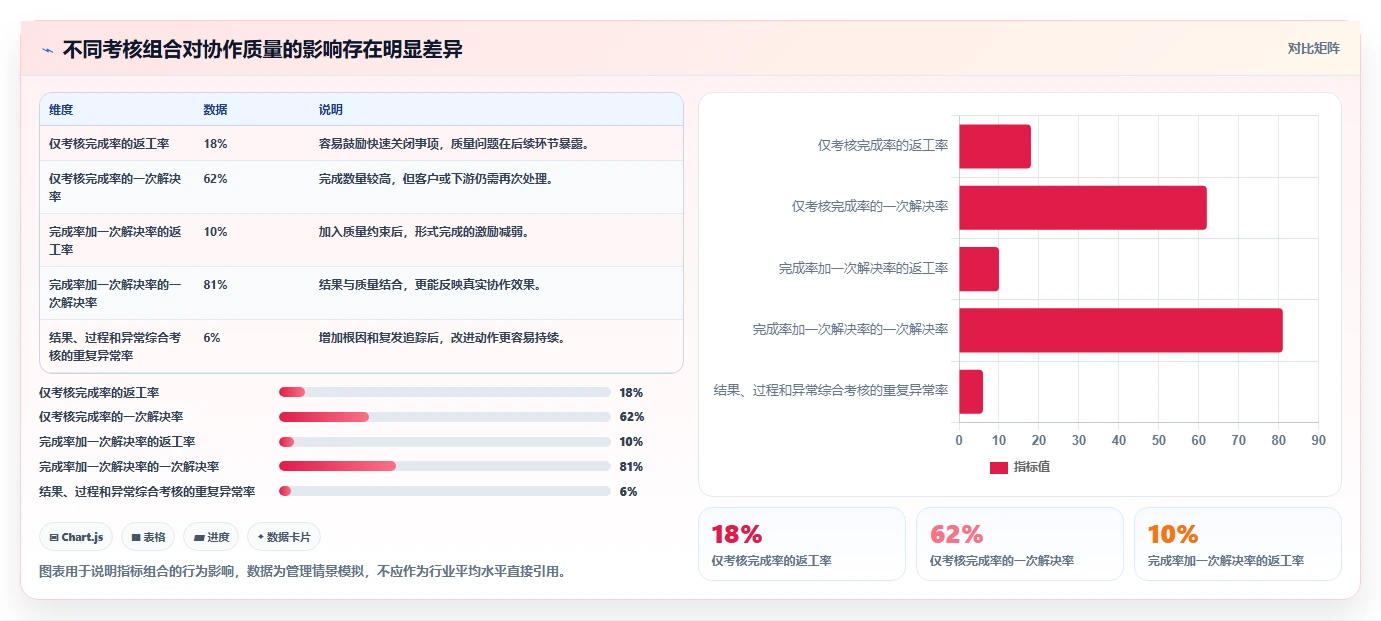The width and height of the screenshot is (1381, 621).
Task: Click the chart bar for 重复异常率
Action: click(x=971, y=391)
